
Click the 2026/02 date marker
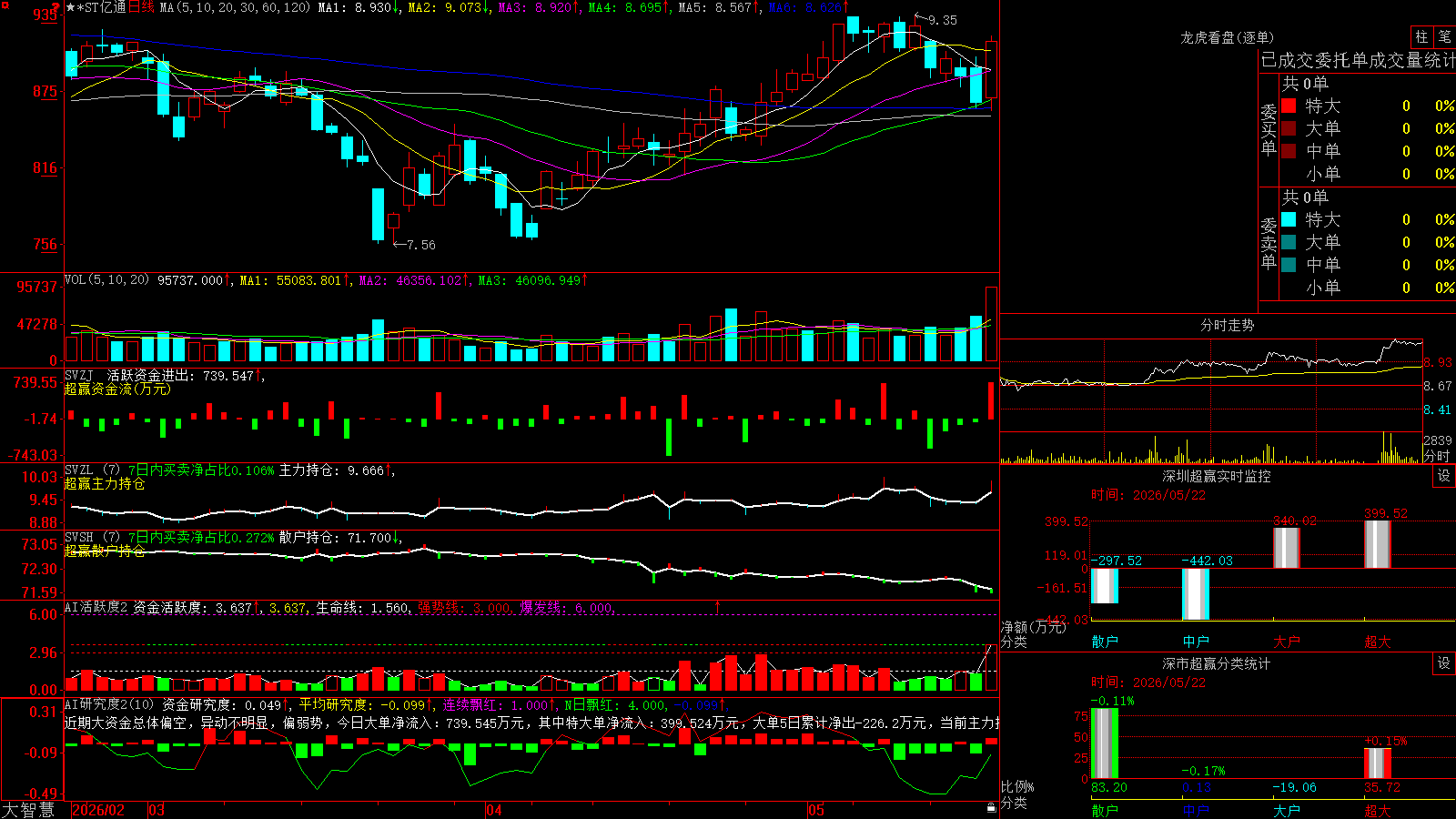pyautogui.click(x=98, y=810)
